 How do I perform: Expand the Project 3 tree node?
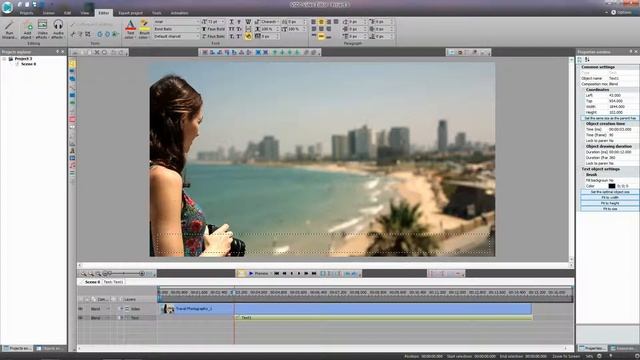click(x=5, y=59)
